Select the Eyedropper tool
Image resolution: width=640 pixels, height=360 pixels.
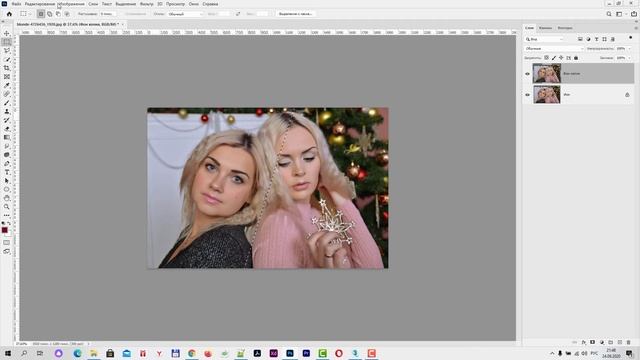coord(7,85)
